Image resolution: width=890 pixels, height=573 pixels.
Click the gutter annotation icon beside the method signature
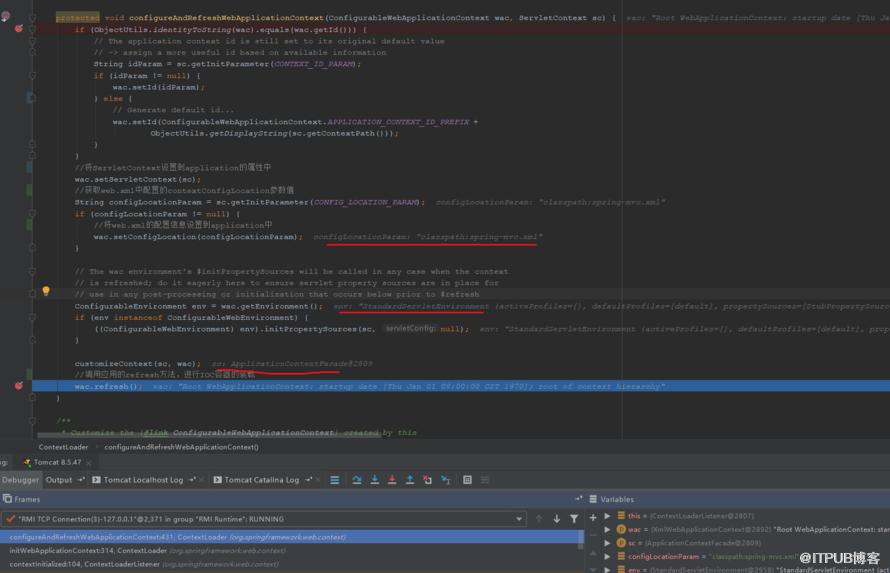pyautogui.click(x=6, y=16)
